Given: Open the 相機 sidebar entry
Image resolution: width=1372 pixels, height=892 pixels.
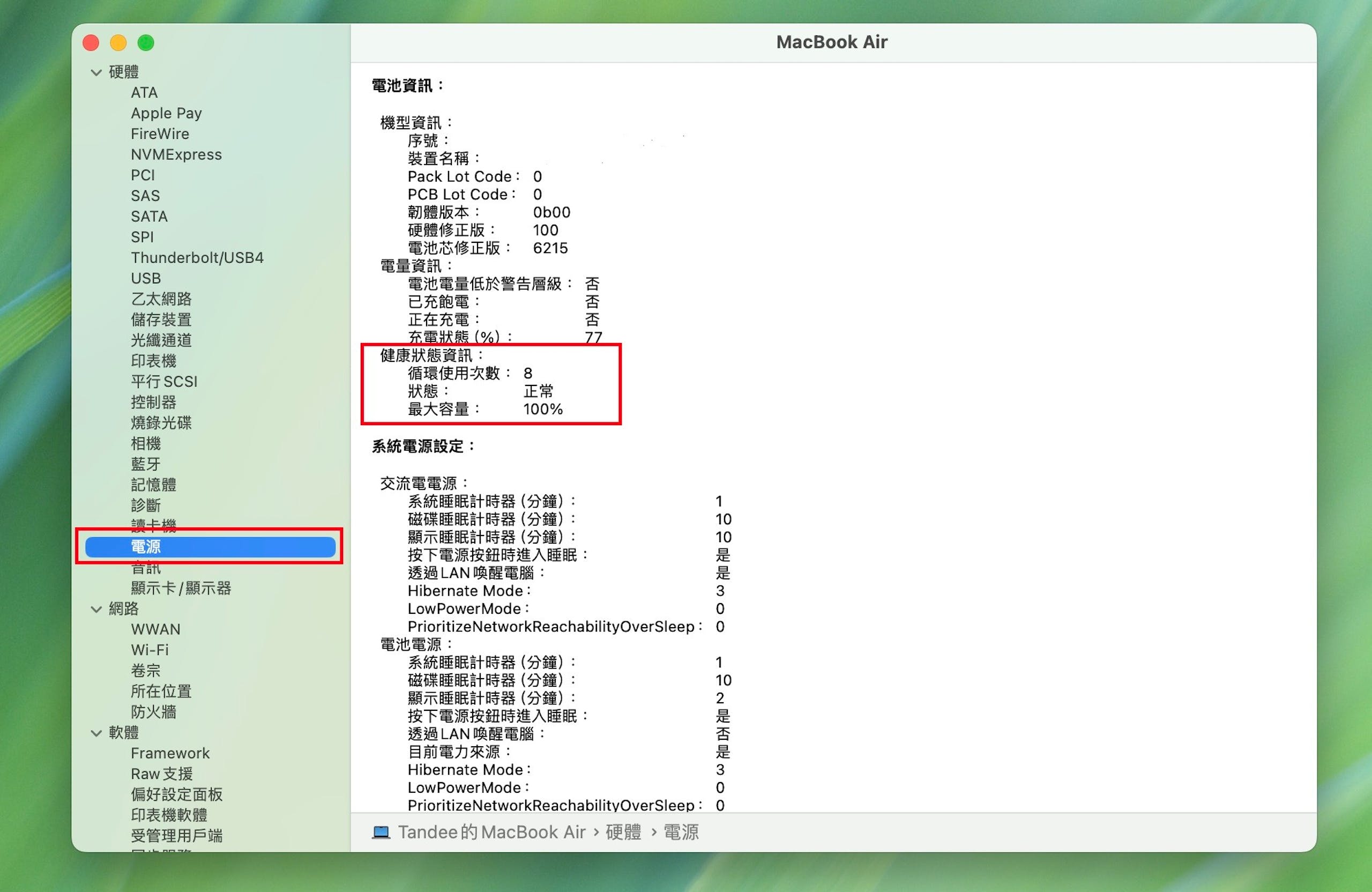Looking at the screenshot, I should 145,443.
